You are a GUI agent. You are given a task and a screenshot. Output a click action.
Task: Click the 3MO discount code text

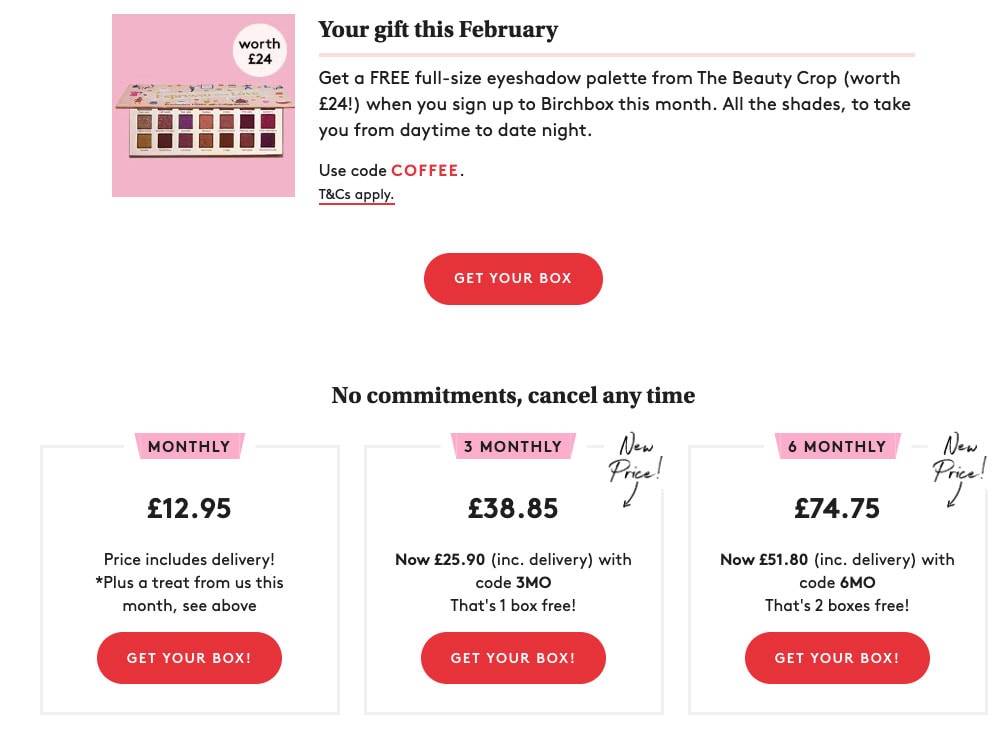click(x=533, y=582)
